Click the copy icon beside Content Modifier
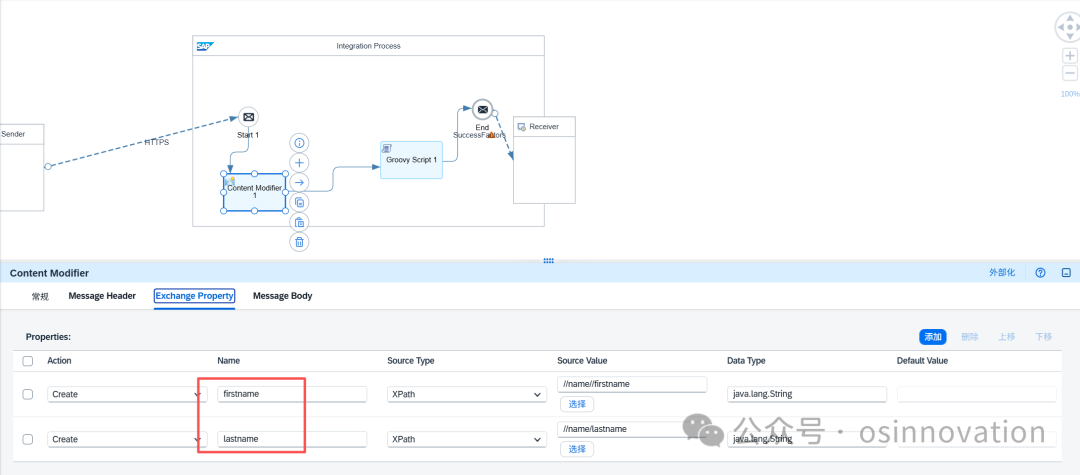1080x475 pixels. coord(300,202)
